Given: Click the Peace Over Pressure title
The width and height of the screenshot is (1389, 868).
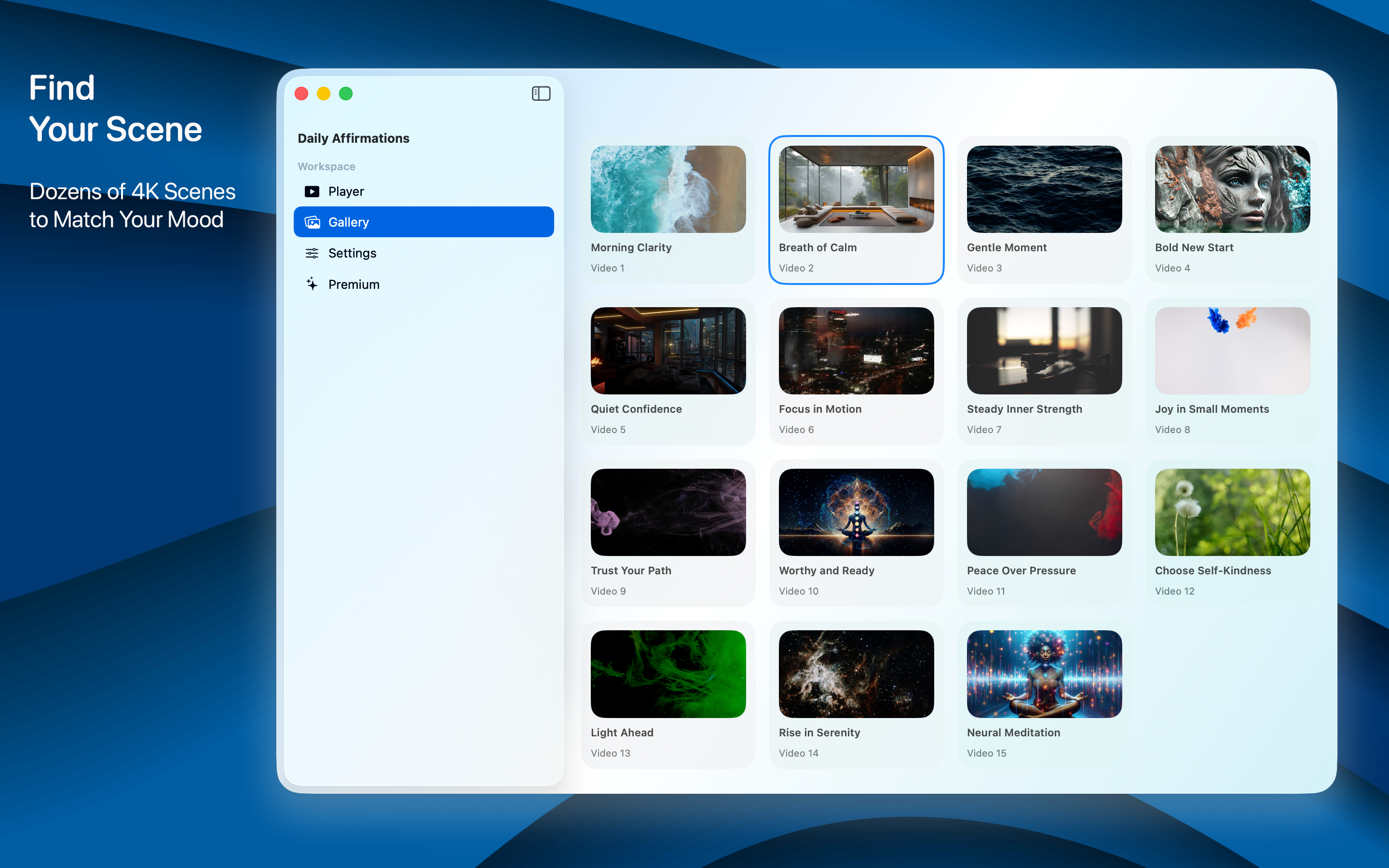Looking at the screenshot, I should (x=1021, y=570).
